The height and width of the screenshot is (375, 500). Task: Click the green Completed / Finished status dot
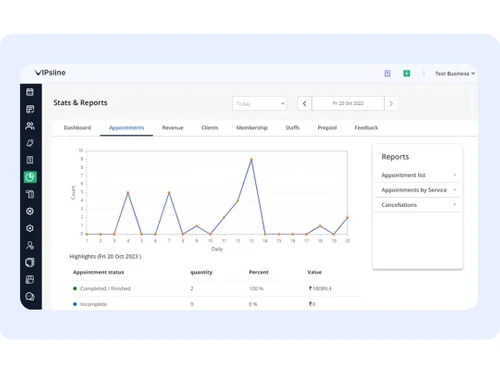(75, 288)
